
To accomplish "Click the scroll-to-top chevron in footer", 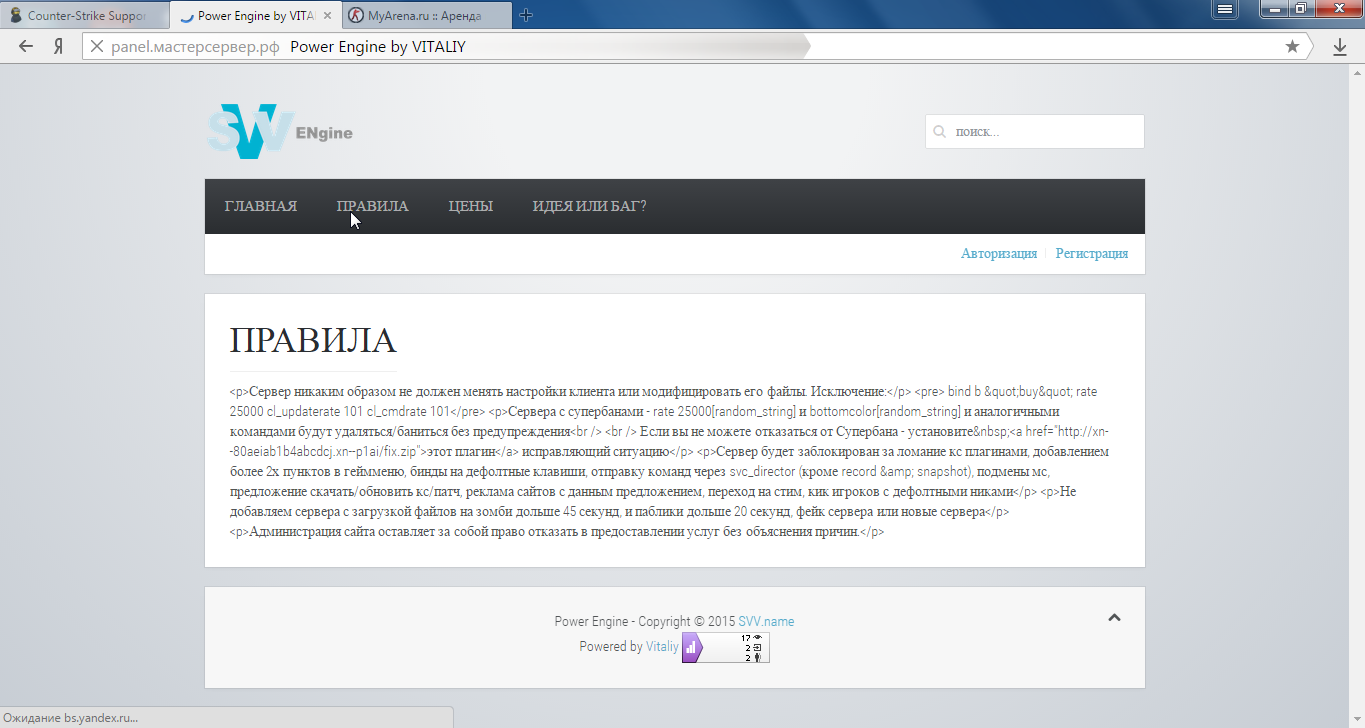I will point(1114,618).
